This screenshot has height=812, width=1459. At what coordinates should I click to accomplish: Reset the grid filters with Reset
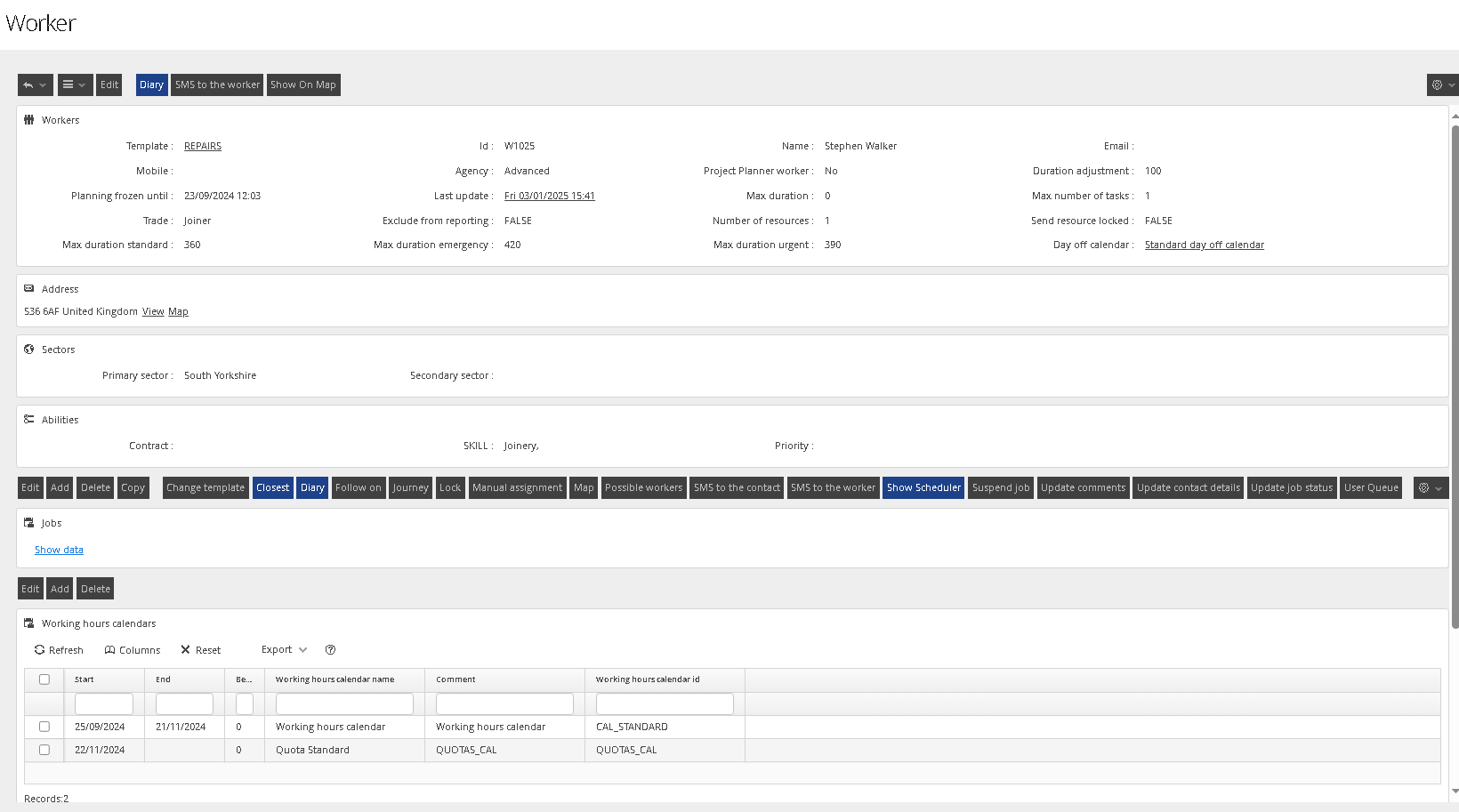pos(200,650)
